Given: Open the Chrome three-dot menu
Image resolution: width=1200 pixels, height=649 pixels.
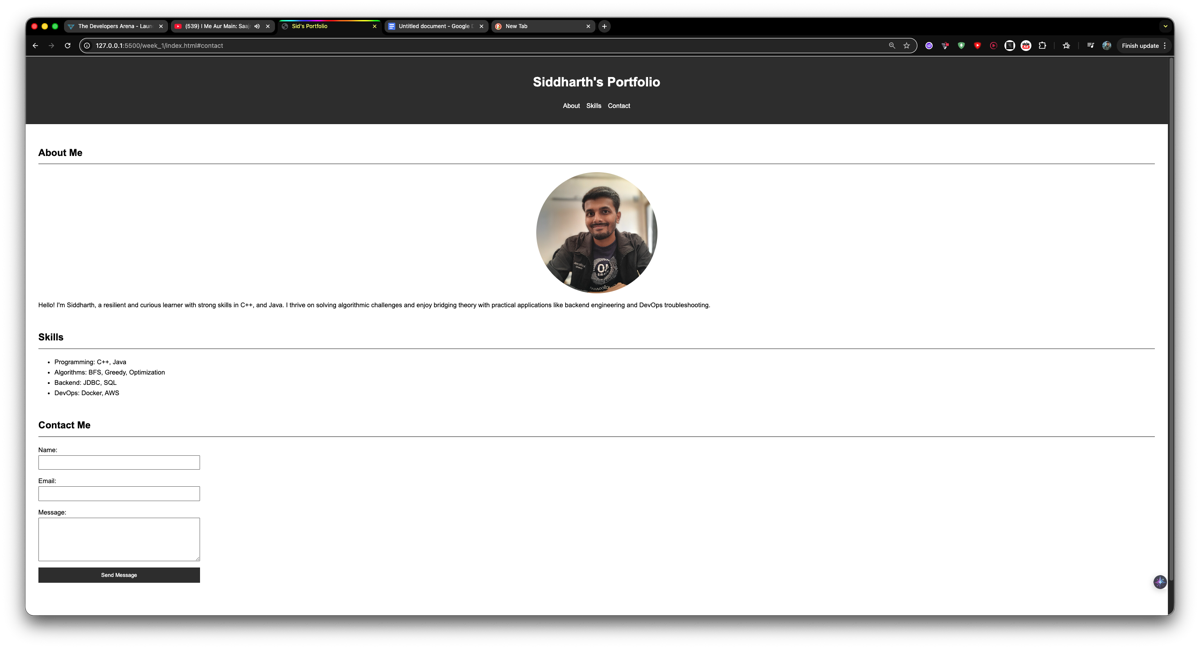Looking at the screenshot, I should pos(1166,45).
